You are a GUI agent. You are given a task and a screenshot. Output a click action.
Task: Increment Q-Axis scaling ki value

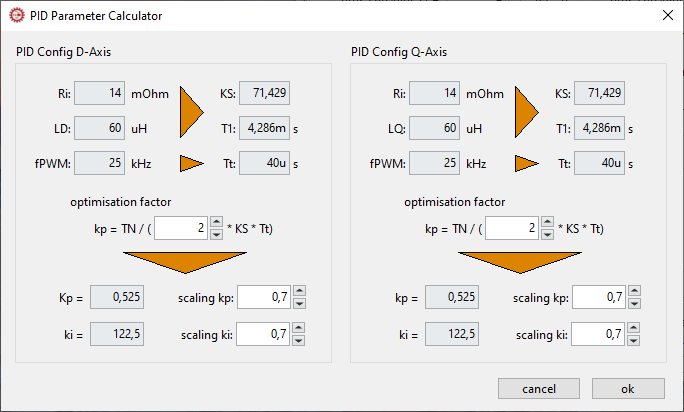coord(633,328)
